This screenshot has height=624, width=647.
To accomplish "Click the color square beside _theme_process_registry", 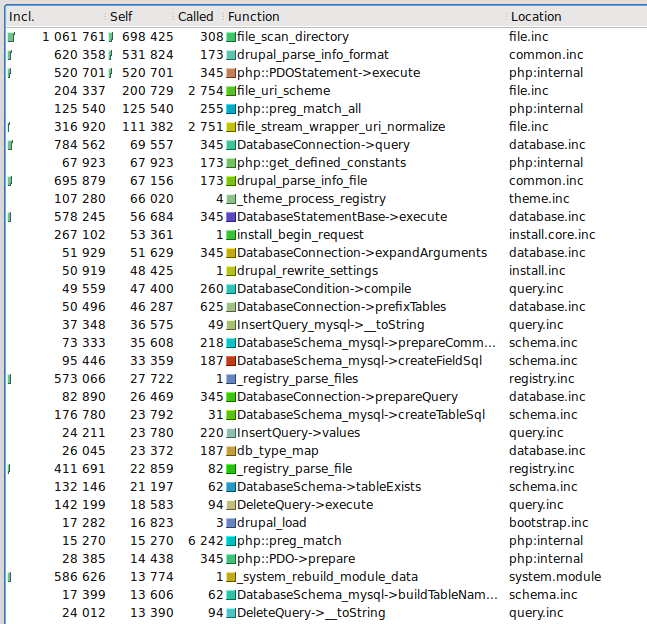I will (231, 199).
